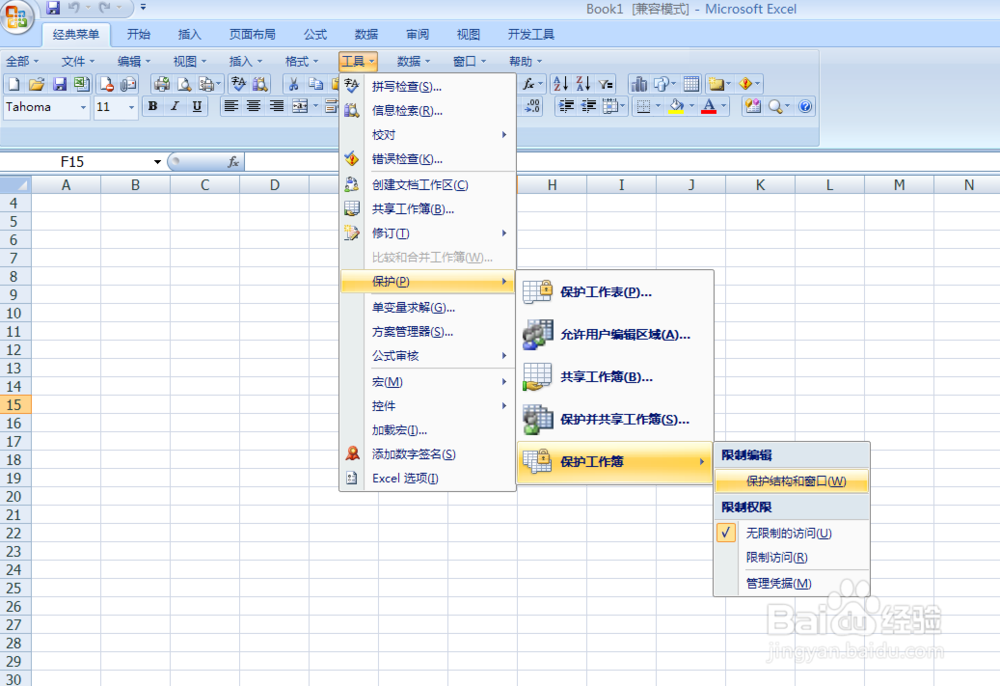Open the 格式 classic menu
Image resolution: width=1000 pixels, height=686 pixels.
pos(302,61)
